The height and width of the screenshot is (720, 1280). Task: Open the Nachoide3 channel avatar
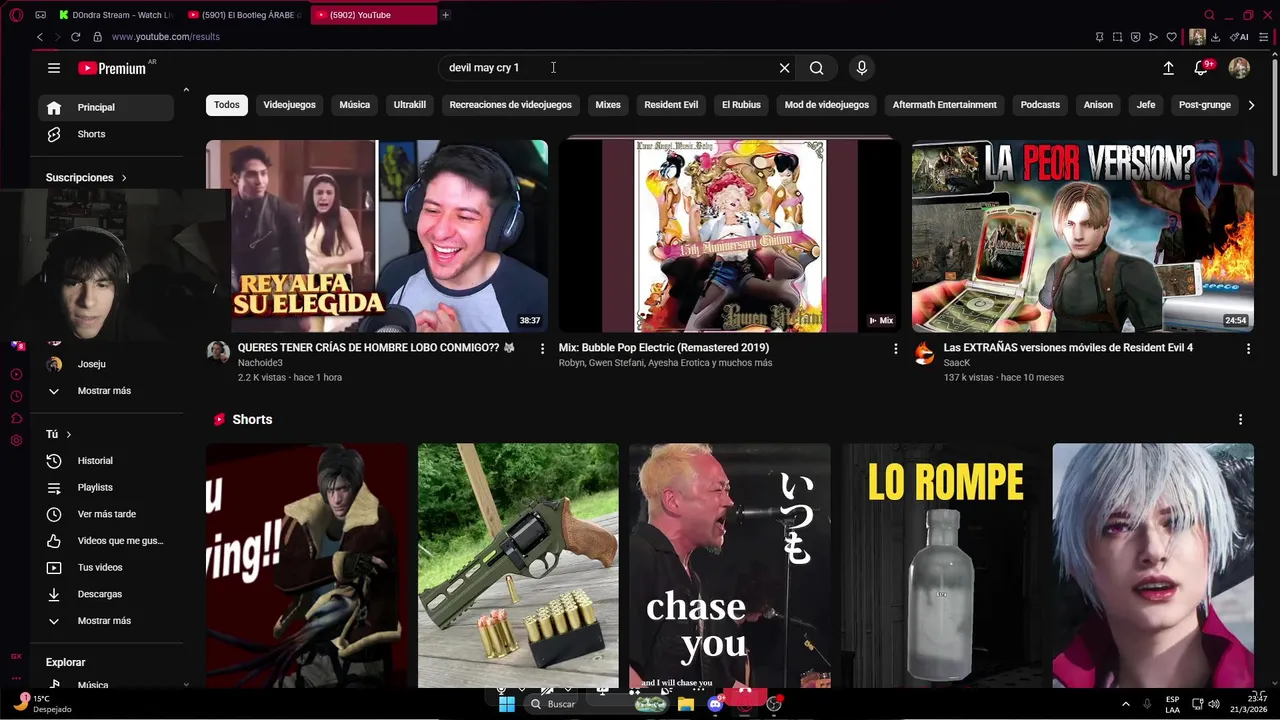[x=218, y=352]
